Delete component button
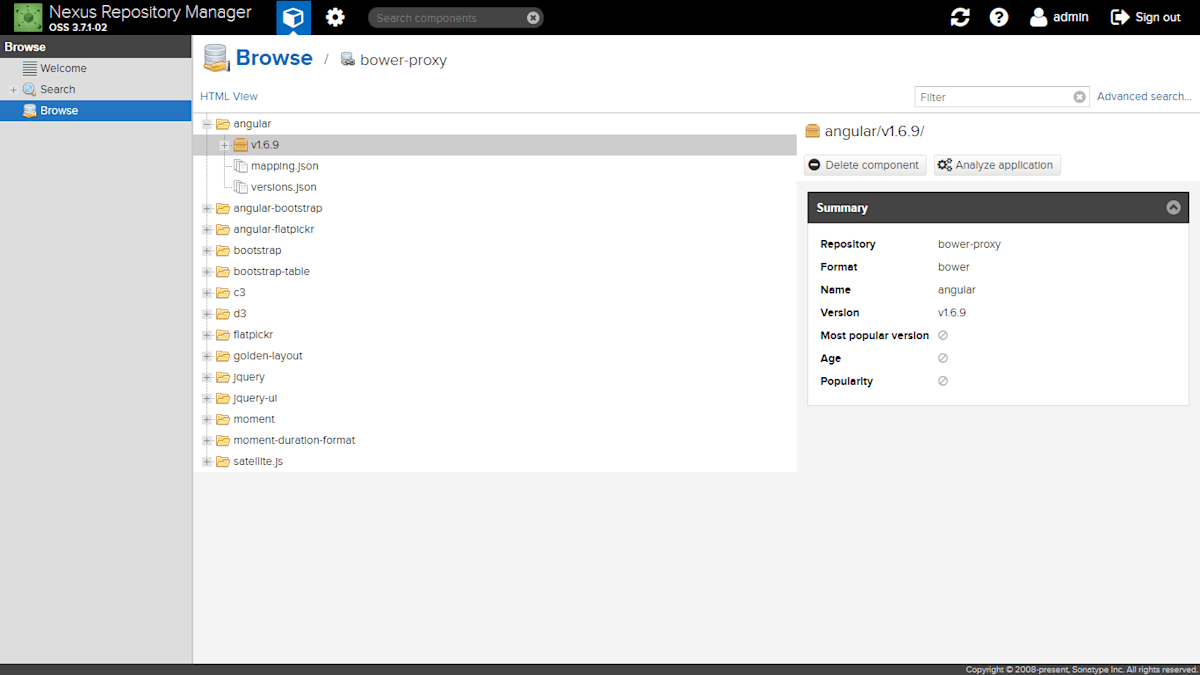 [x=865, y=165]
